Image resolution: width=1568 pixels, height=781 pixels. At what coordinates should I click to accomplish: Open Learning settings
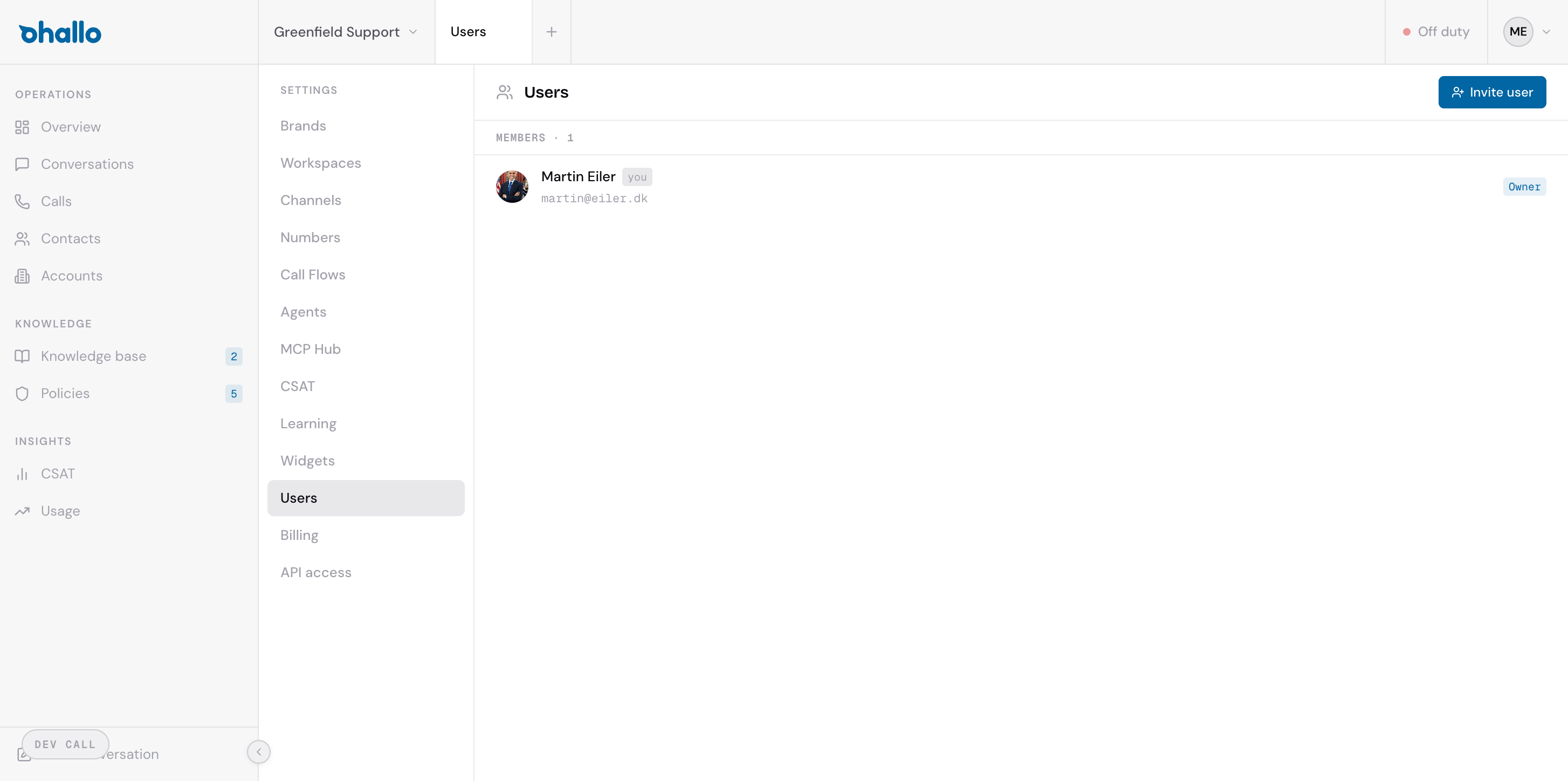click(x=365, y=423)
